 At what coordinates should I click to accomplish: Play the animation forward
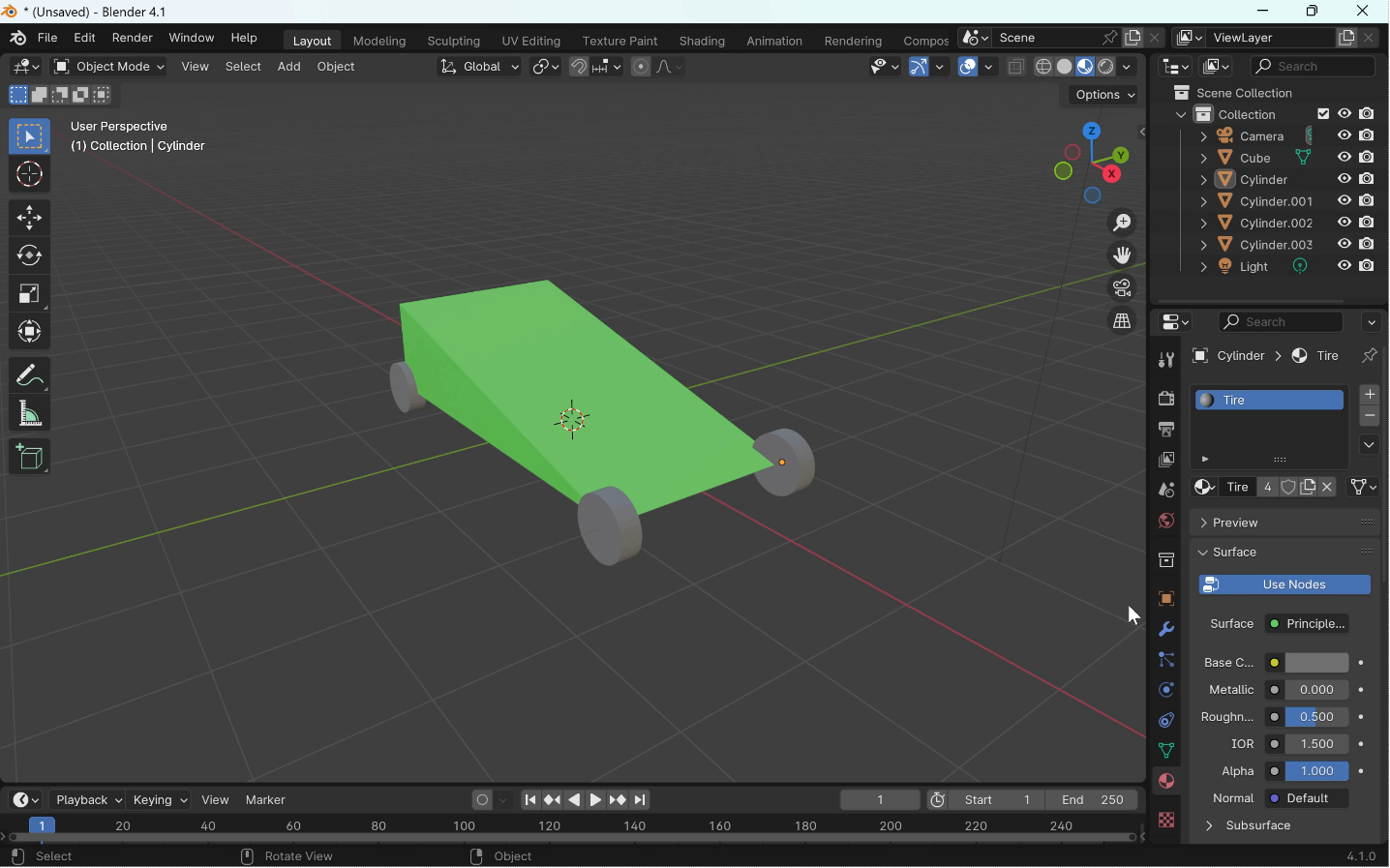coord(596,801)
